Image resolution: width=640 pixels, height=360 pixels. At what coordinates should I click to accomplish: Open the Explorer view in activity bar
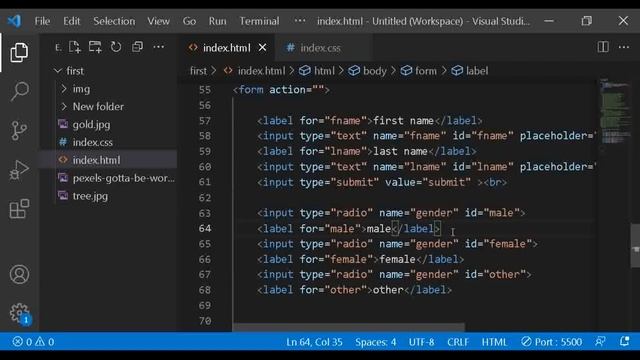tap(19, 52)
